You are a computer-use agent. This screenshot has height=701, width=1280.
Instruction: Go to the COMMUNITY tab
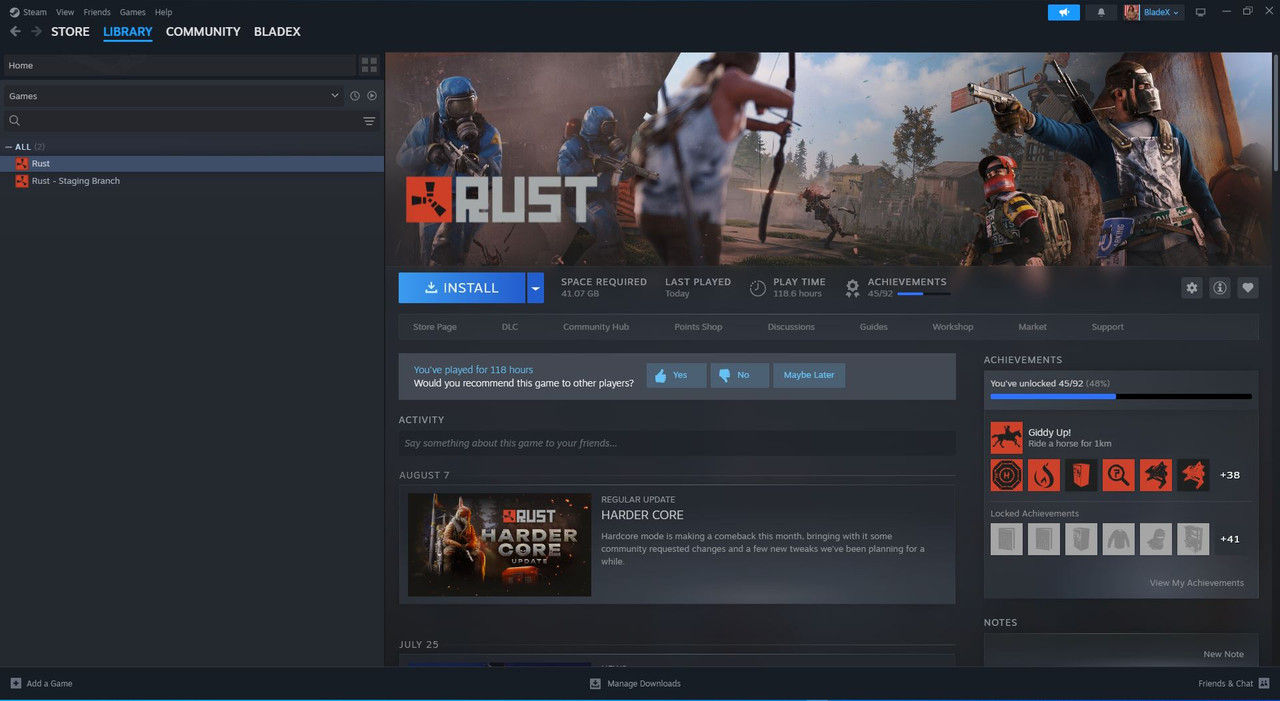pyautogui.click(x=203, y=32)
